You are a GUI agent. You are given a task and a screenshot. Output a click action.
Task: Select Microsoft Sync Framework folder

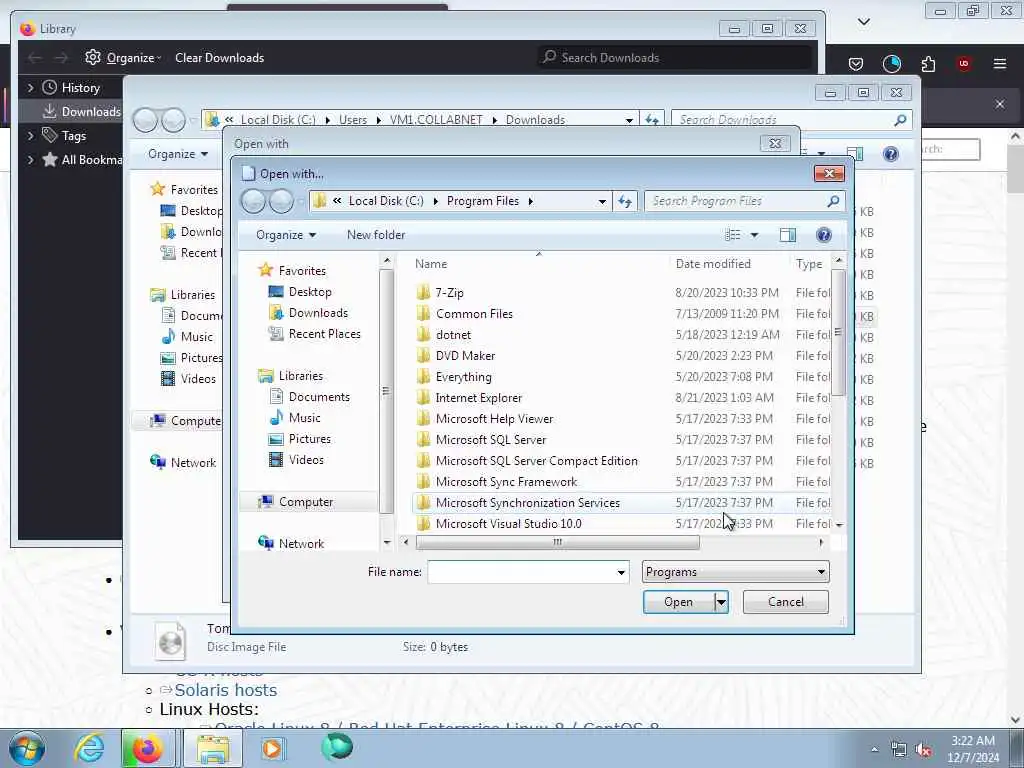coord(506,481)
